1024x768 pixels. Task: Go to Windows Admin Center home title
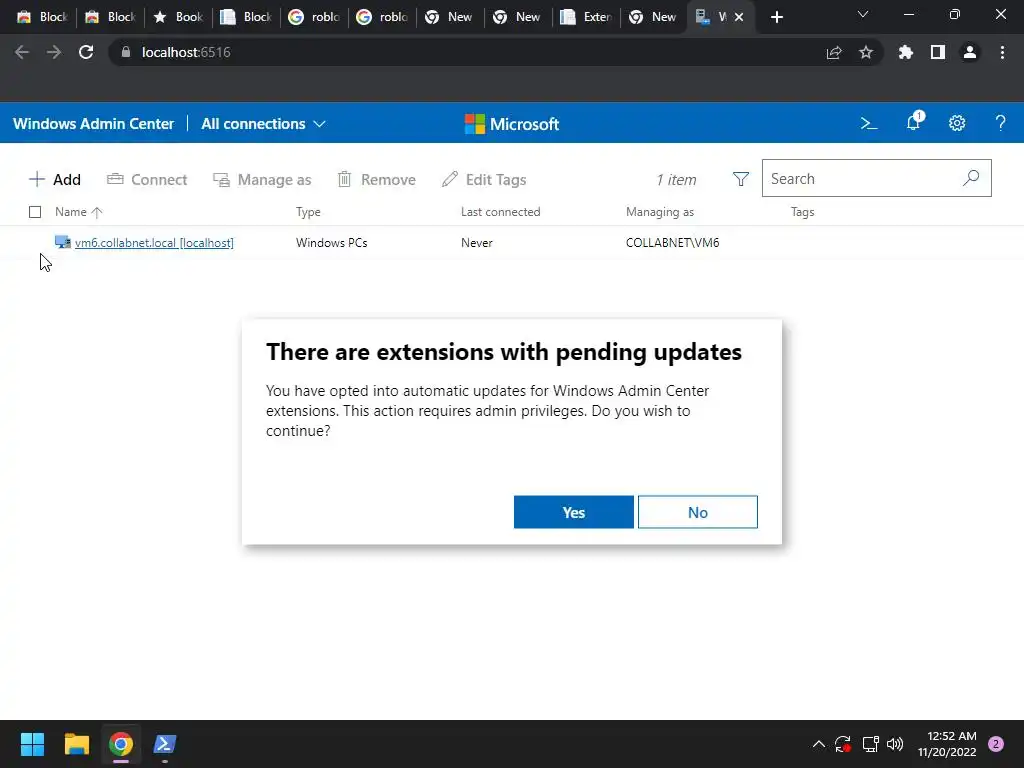(x=93, y=124)
